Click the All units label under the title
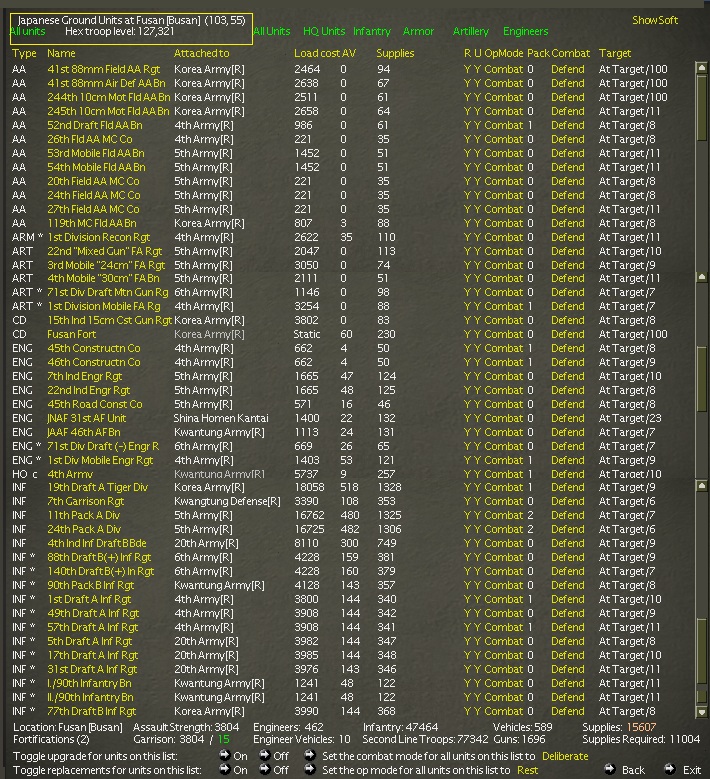The image size is (710, 779). [27, 31]
